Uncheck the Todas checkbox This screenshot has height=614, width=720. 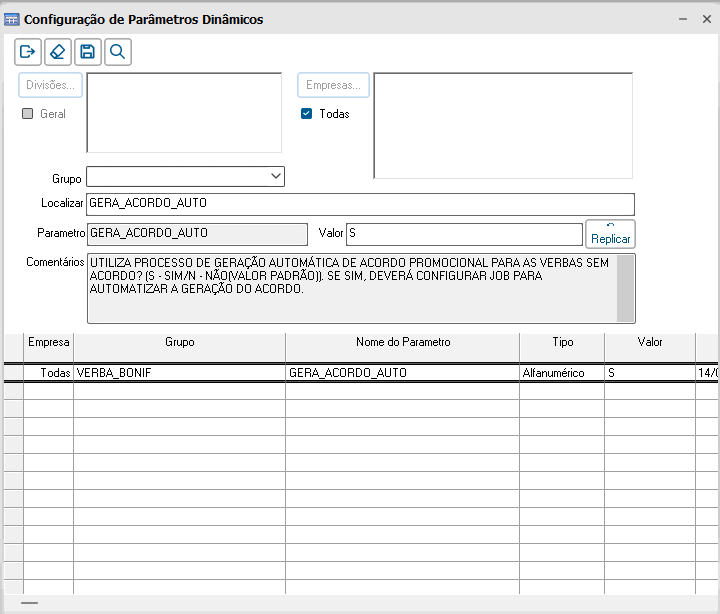[307, 114]
